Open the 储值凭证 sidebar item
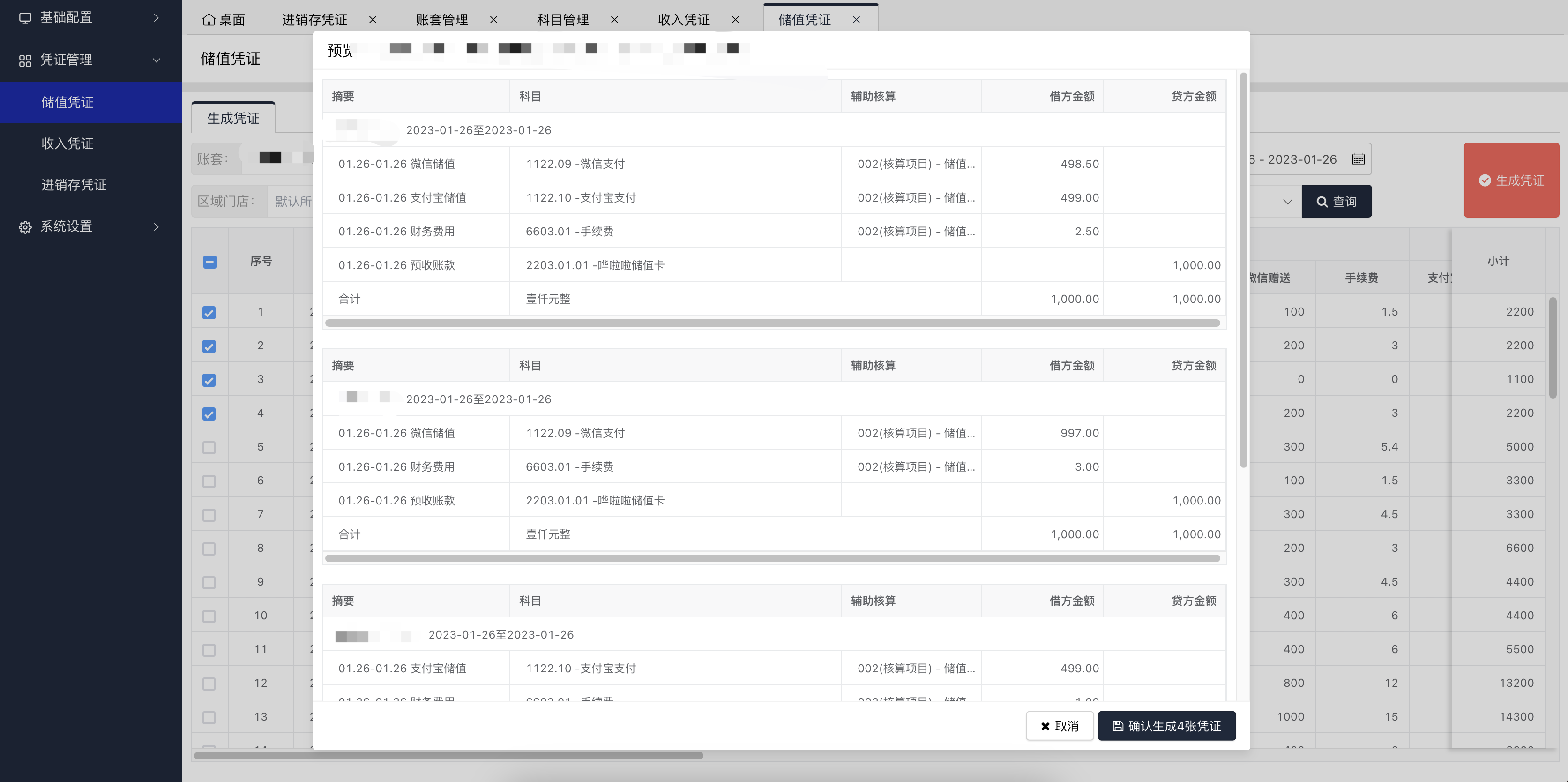 pos(91,102)
